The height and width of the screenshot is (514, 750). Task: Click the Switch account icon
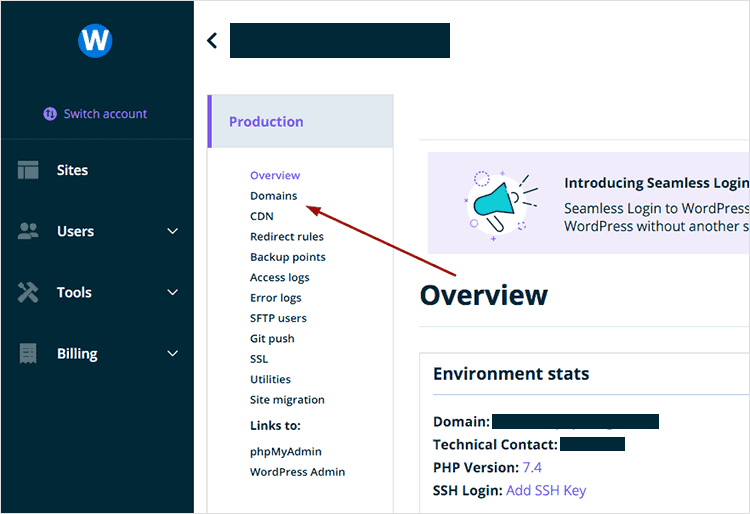point(50,114)
